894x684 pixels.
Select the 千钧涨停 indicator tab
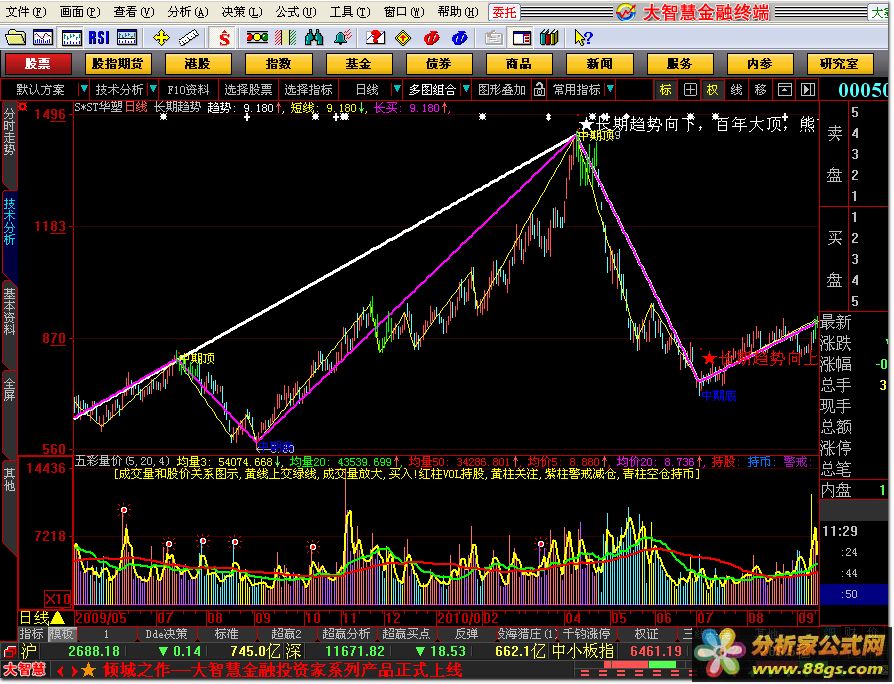point(586,634)
